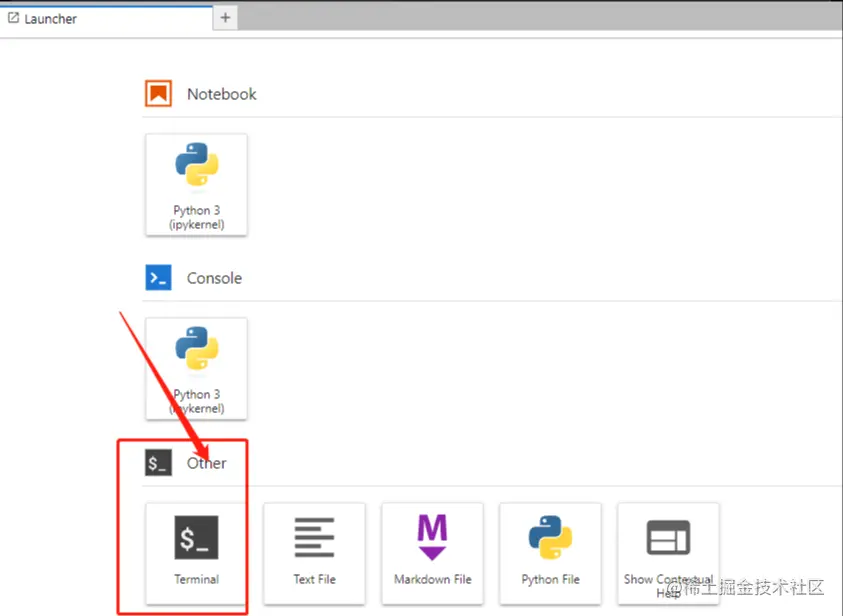
Task: Create a new Markdown File
Action: coord(432,554)
